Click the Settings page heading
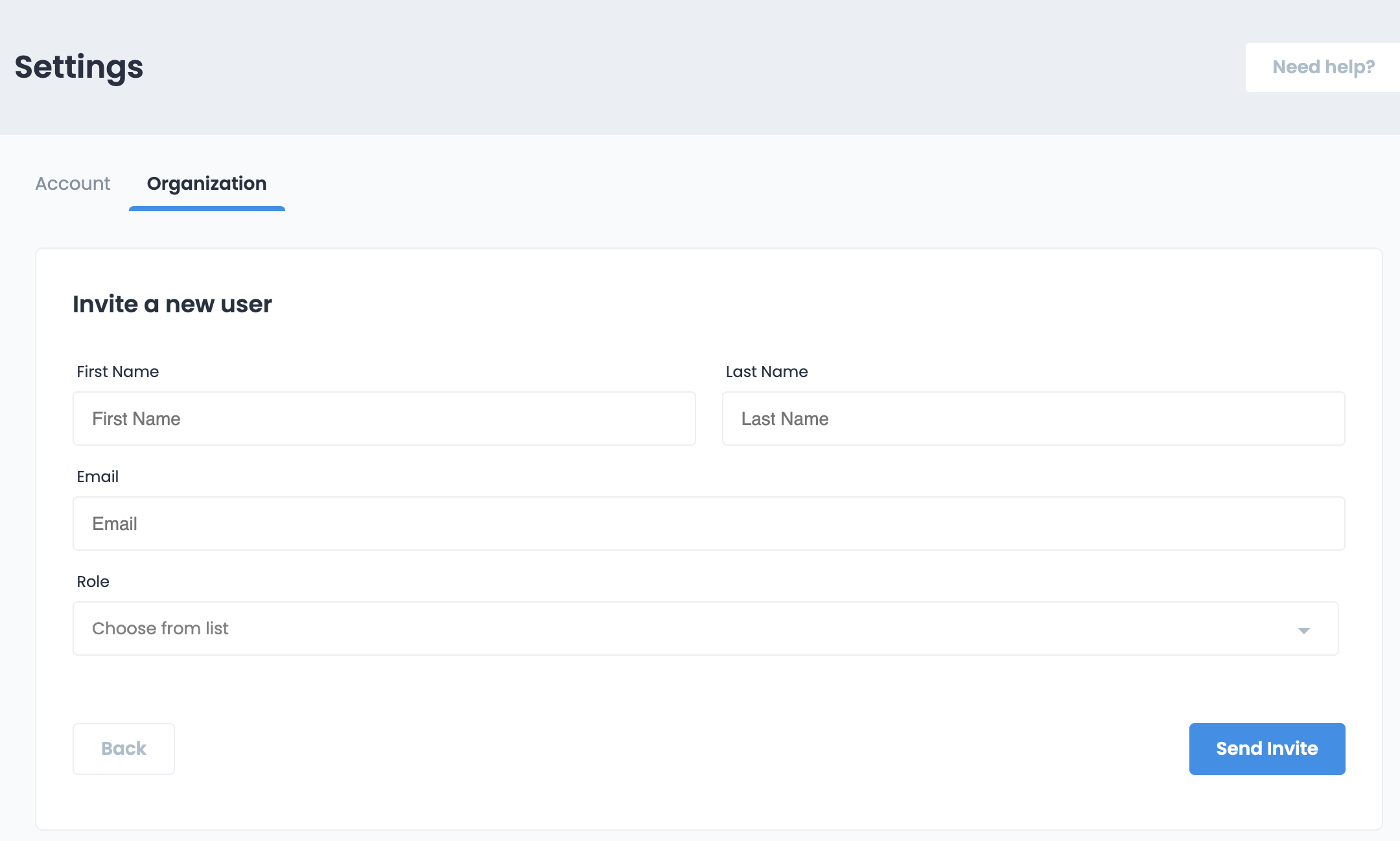The width and height of the screenshot is (1400, 841). coord(79,67)
